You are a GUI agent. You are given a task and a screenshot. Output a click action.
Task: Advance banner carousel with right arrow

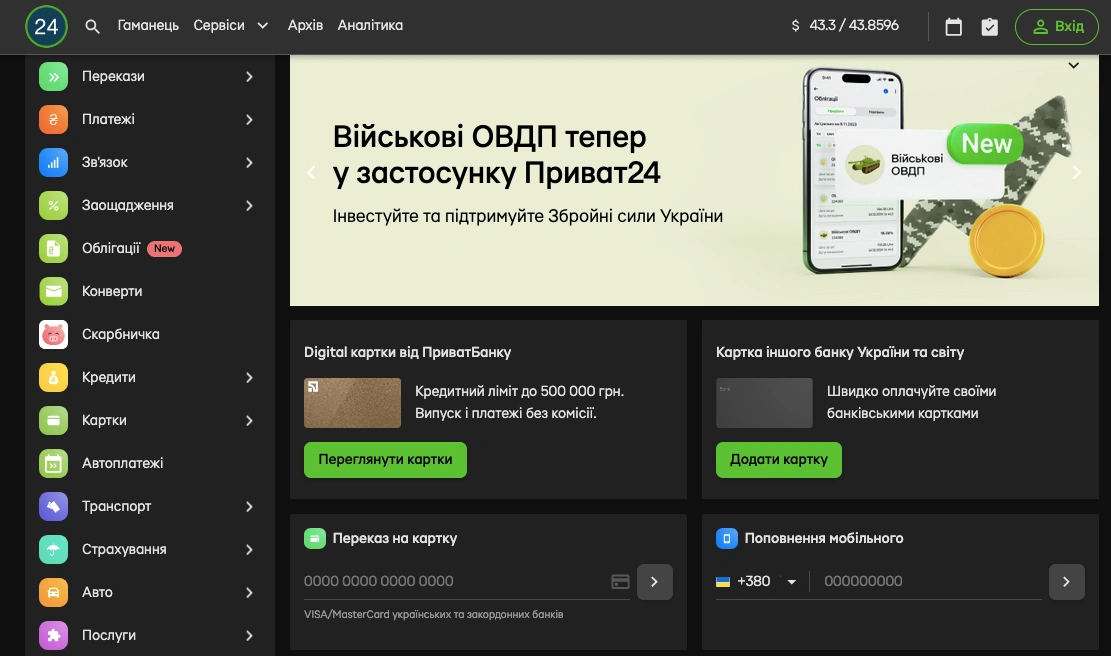[1076, 172]
